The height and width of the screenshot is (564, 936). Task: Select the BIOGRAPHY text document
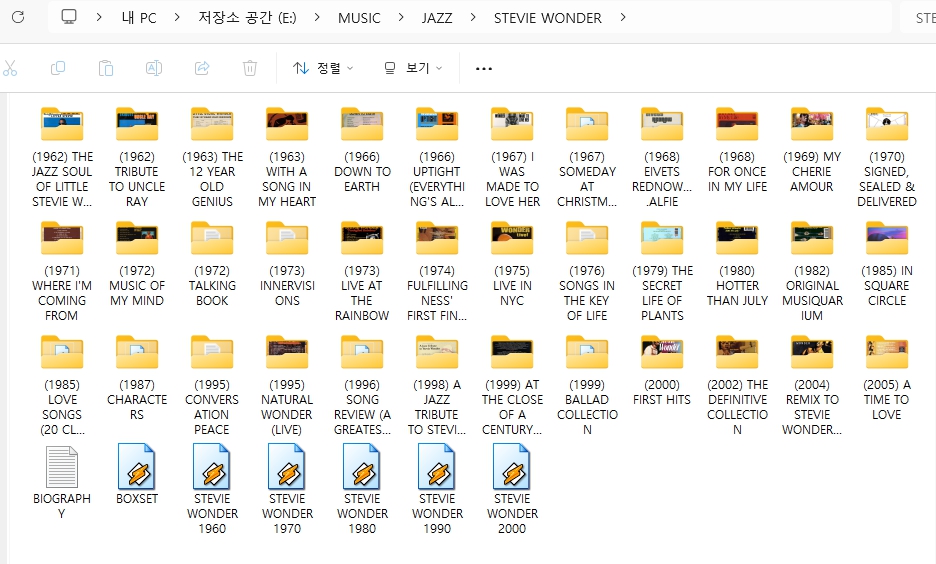[62, 466]
